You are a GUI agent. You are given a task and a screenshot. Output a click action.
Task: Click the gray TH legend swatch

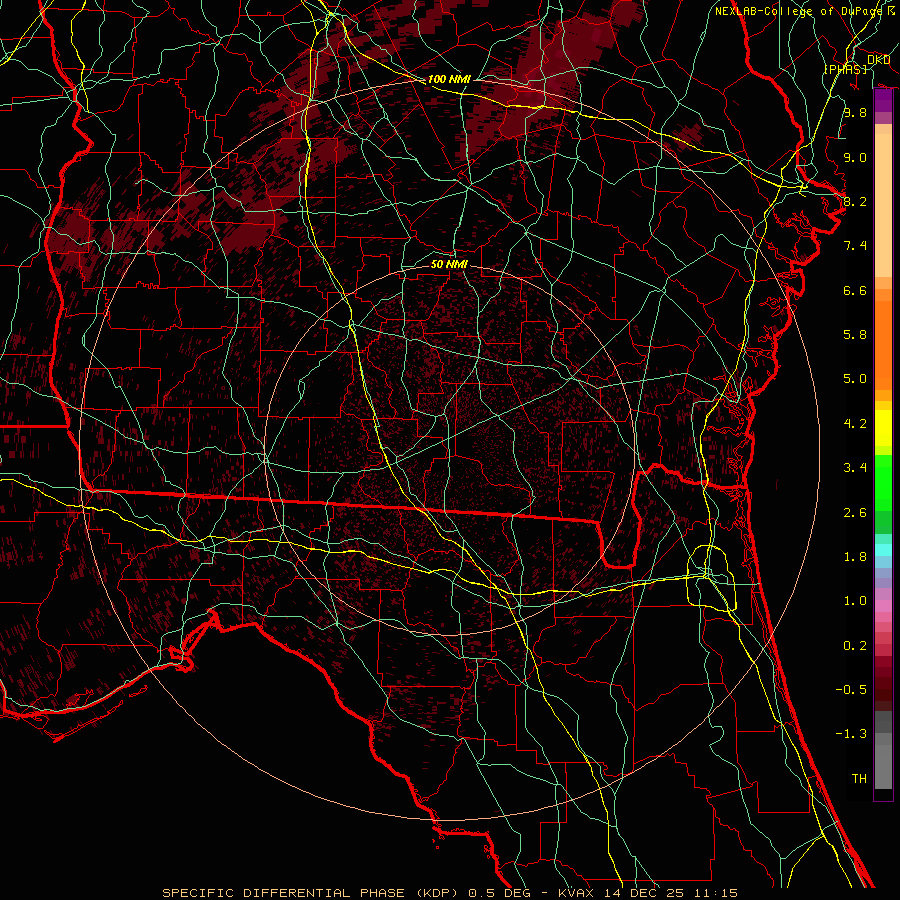click(x=883, y=777)
